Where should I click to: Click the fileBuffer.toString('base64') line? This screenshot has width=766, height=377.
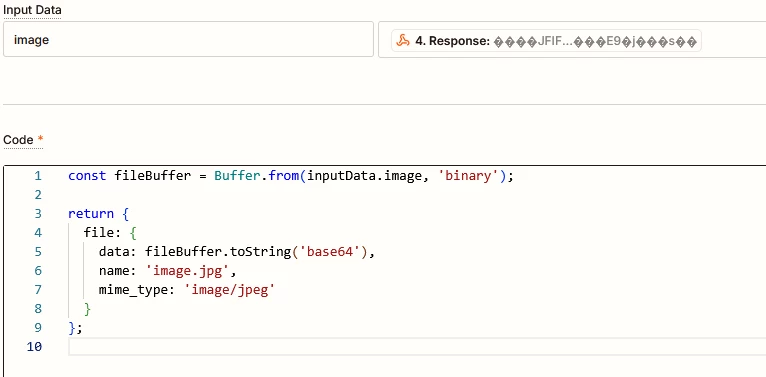[236, 252]
